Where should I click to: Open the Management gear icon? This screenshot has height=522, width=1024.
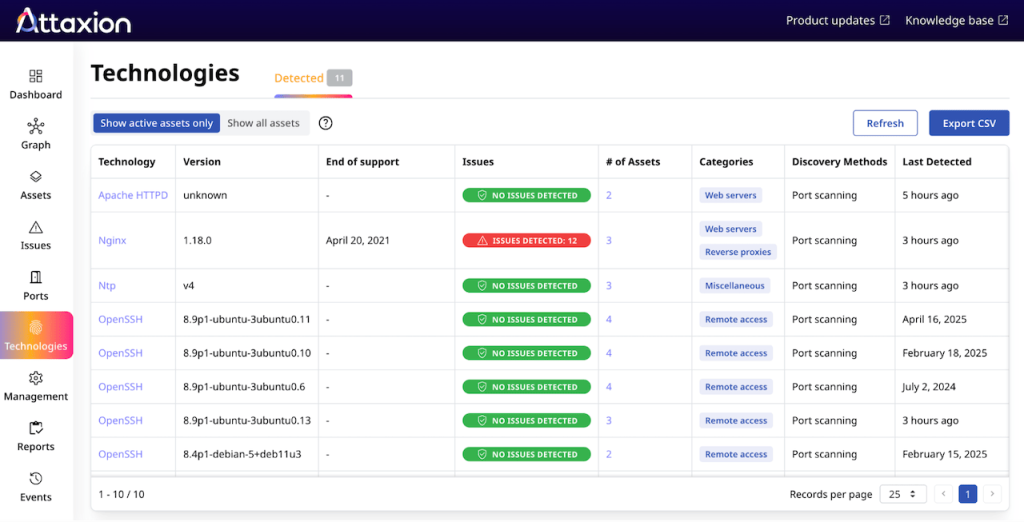point(35,378)
